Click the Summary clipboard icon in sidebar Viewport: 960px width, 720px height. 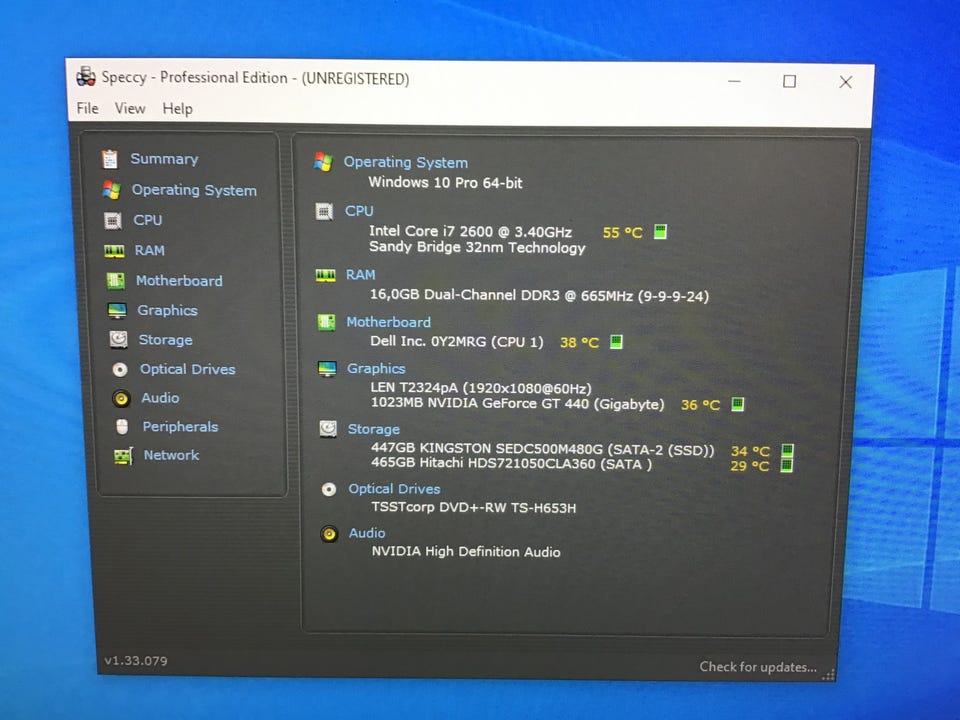coord(110,159)
